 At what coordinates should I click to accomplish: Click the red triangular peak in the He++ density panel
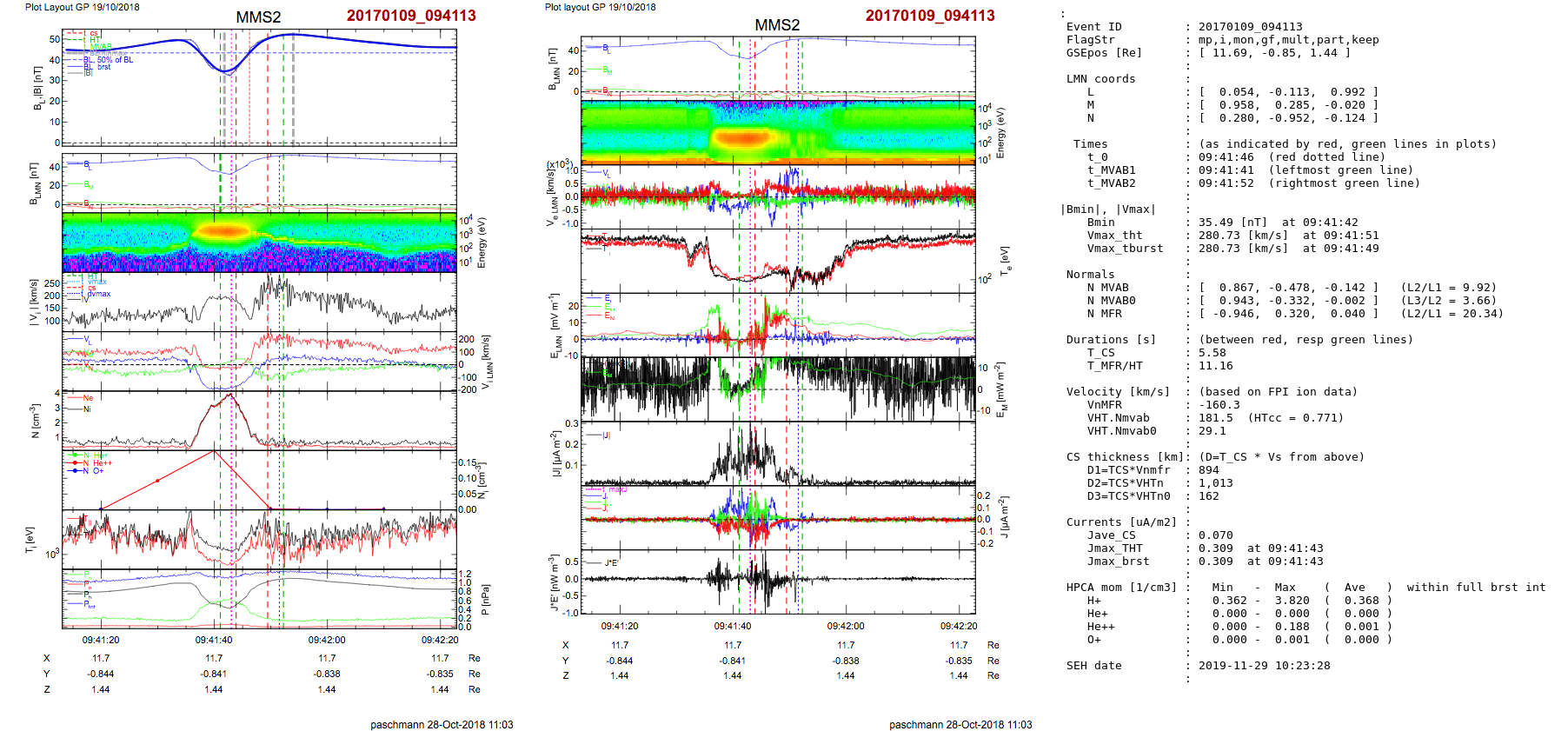coord(215,452)
